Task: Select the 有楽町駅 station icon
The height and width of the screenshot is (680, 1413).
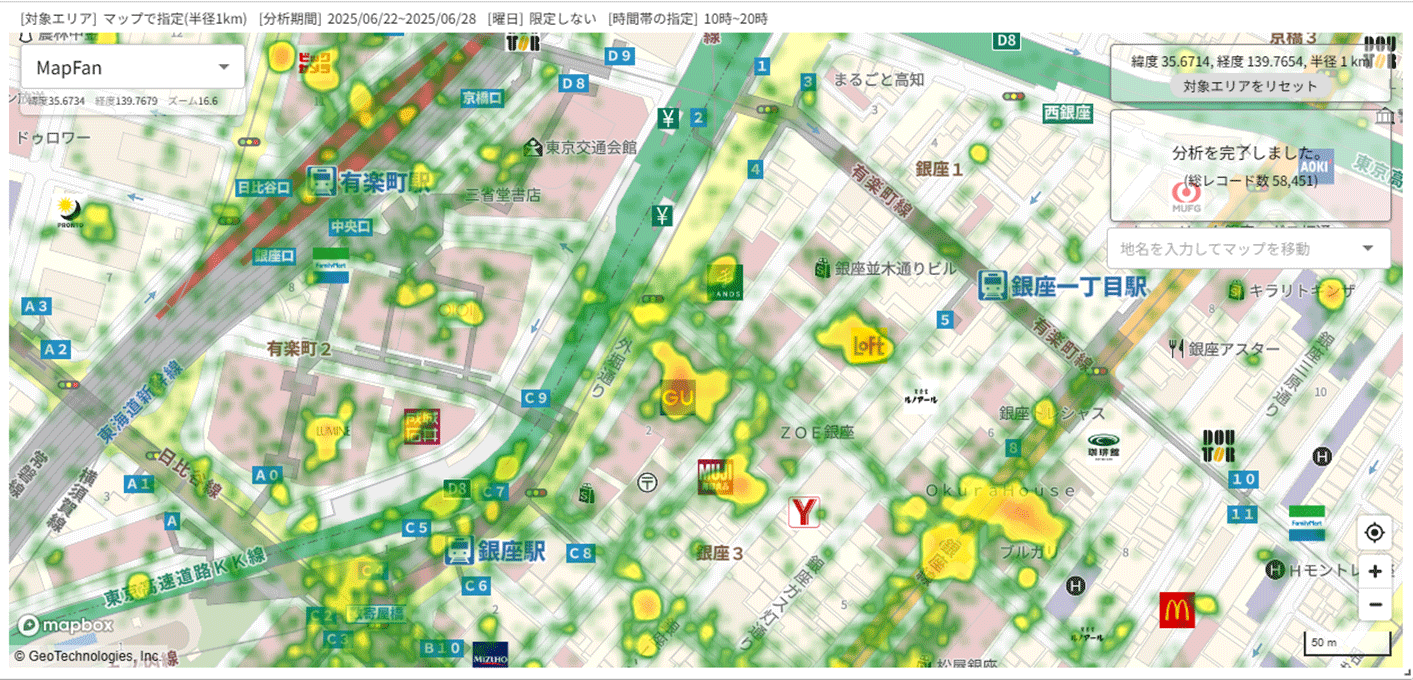Action: (x=322, y=181)
